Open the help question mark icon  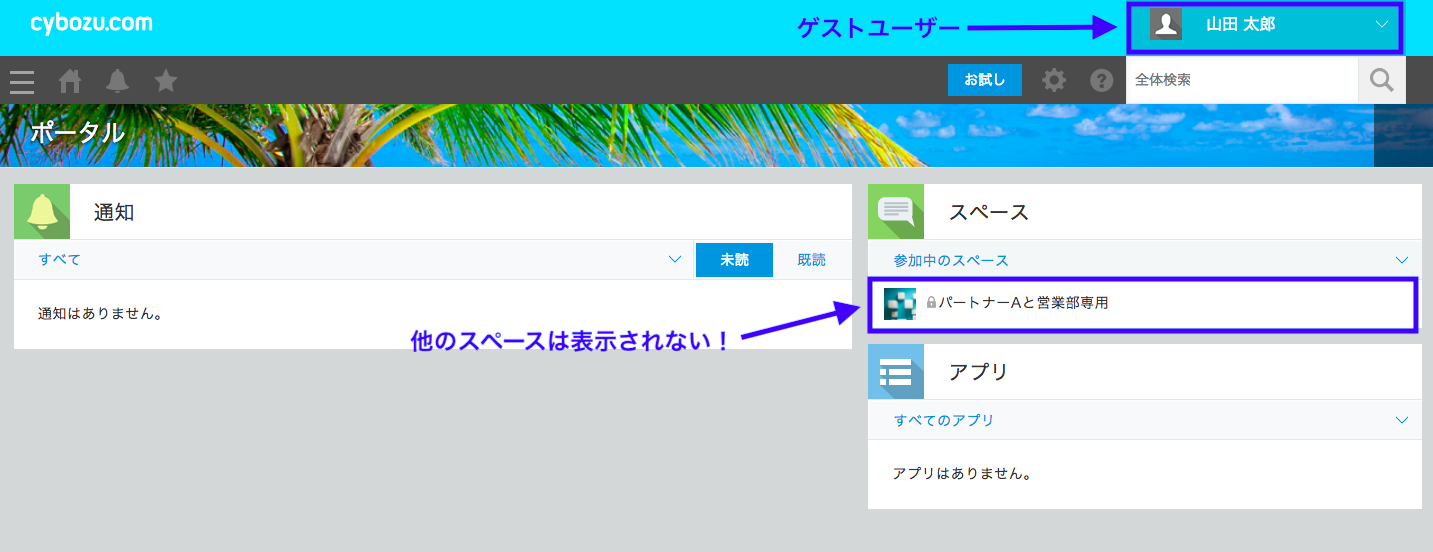(x=1102, y=80)
